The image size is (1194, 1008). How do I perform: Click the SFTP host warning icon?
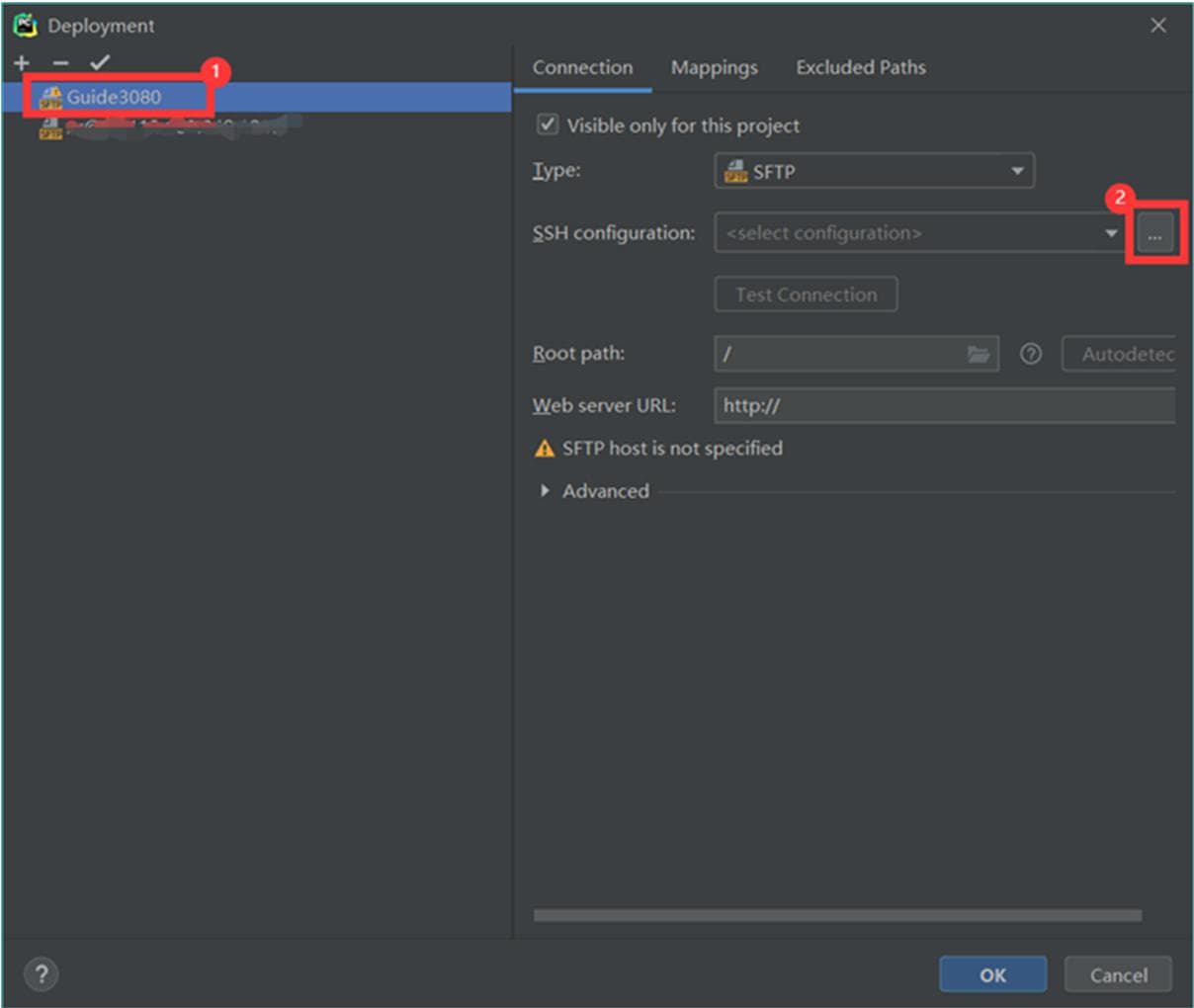tap(544, 449)
